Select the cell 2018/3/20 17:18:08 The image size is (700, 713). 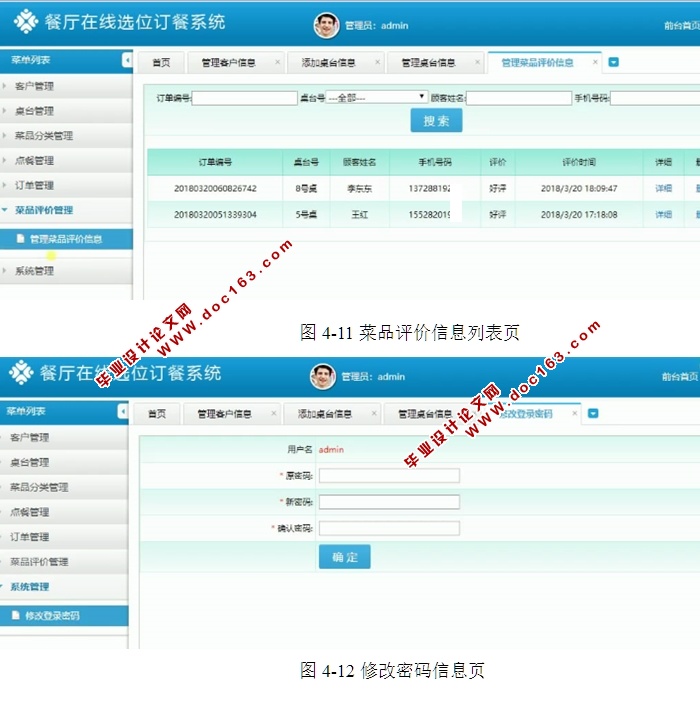[x=579, y=215]
